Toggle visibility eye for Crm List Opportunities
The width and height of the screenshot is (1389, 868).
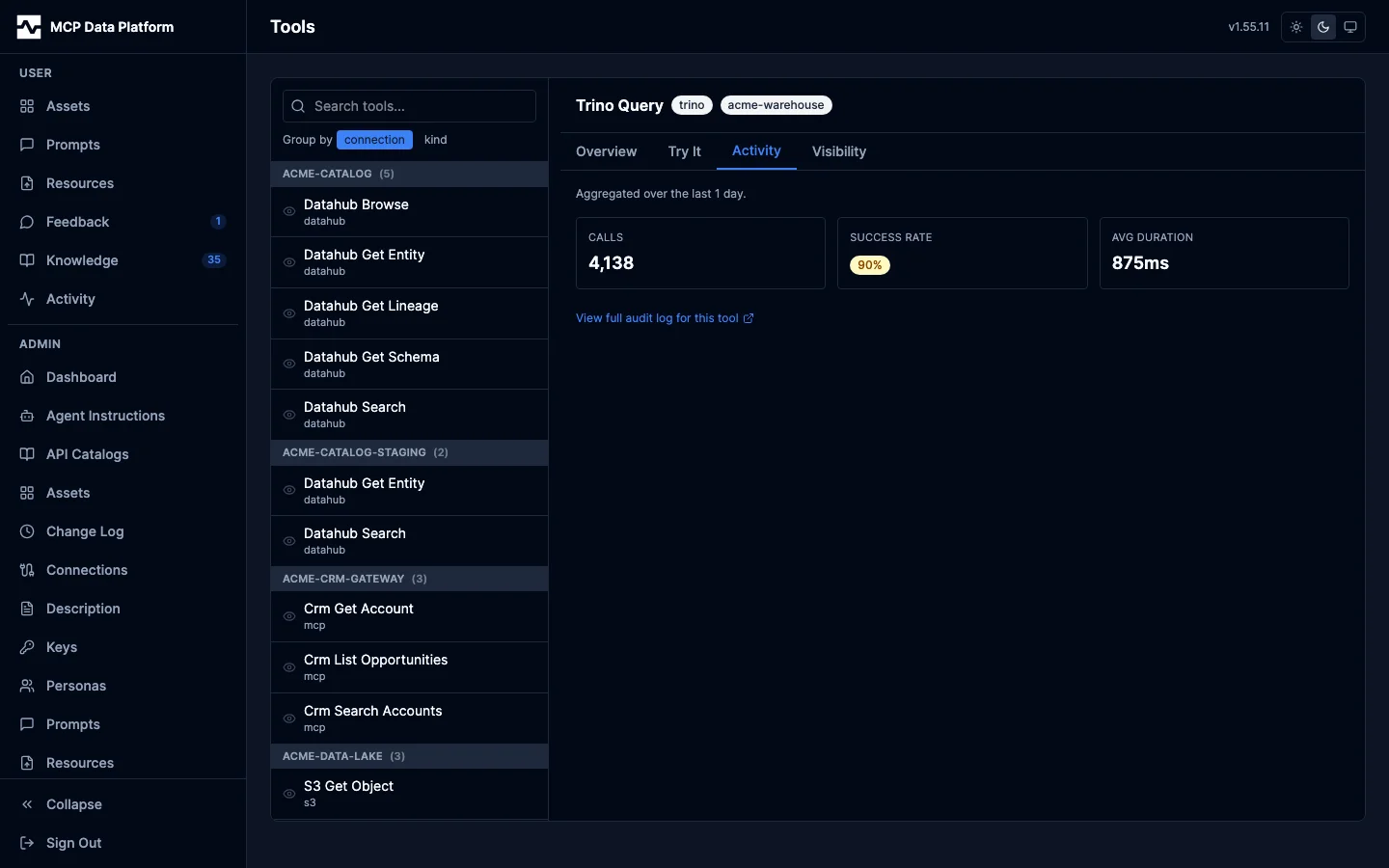(x=289, y=667)
